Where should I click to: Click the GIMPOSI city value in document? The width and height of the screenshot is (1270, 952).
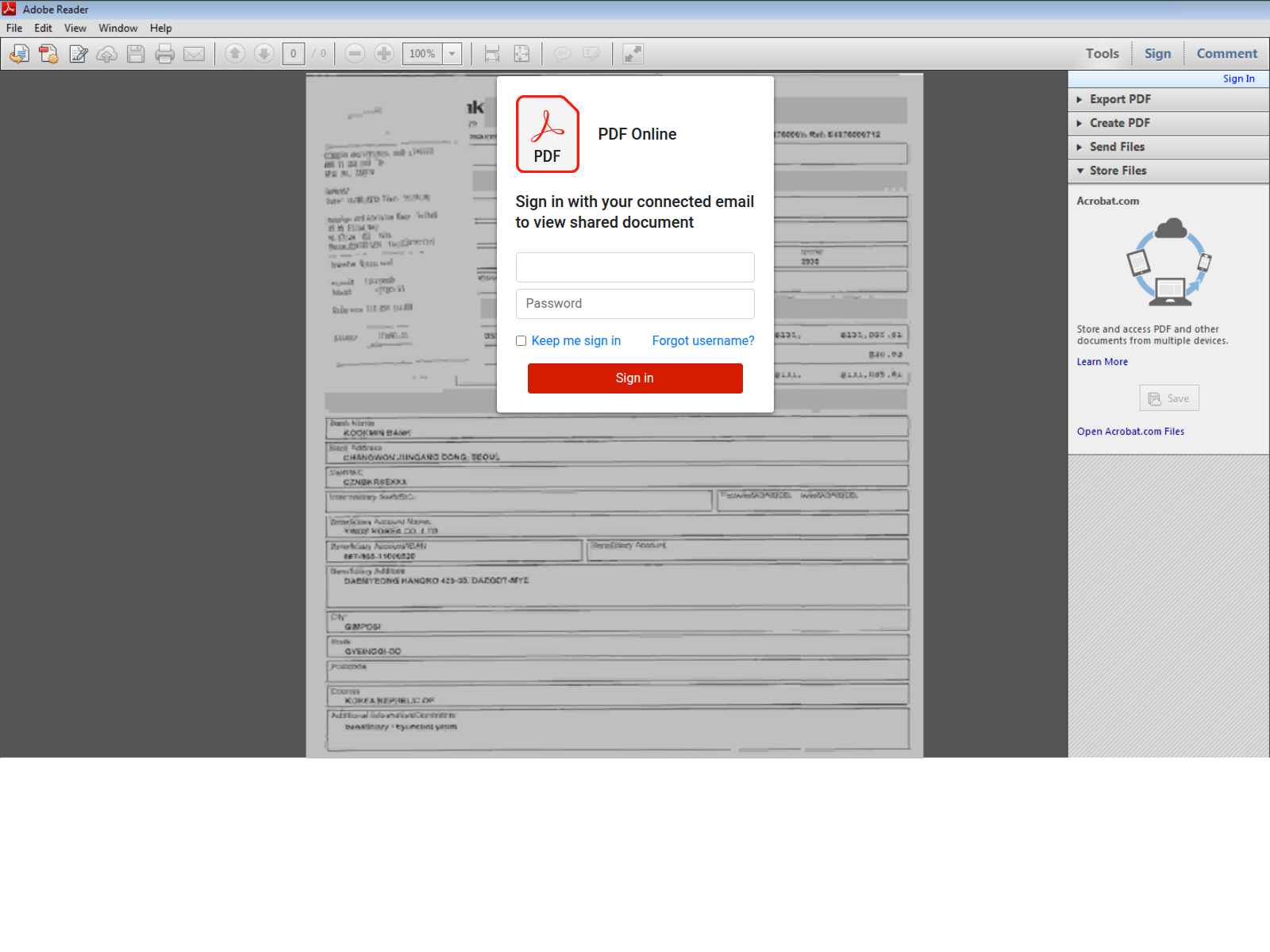[363, 627]
